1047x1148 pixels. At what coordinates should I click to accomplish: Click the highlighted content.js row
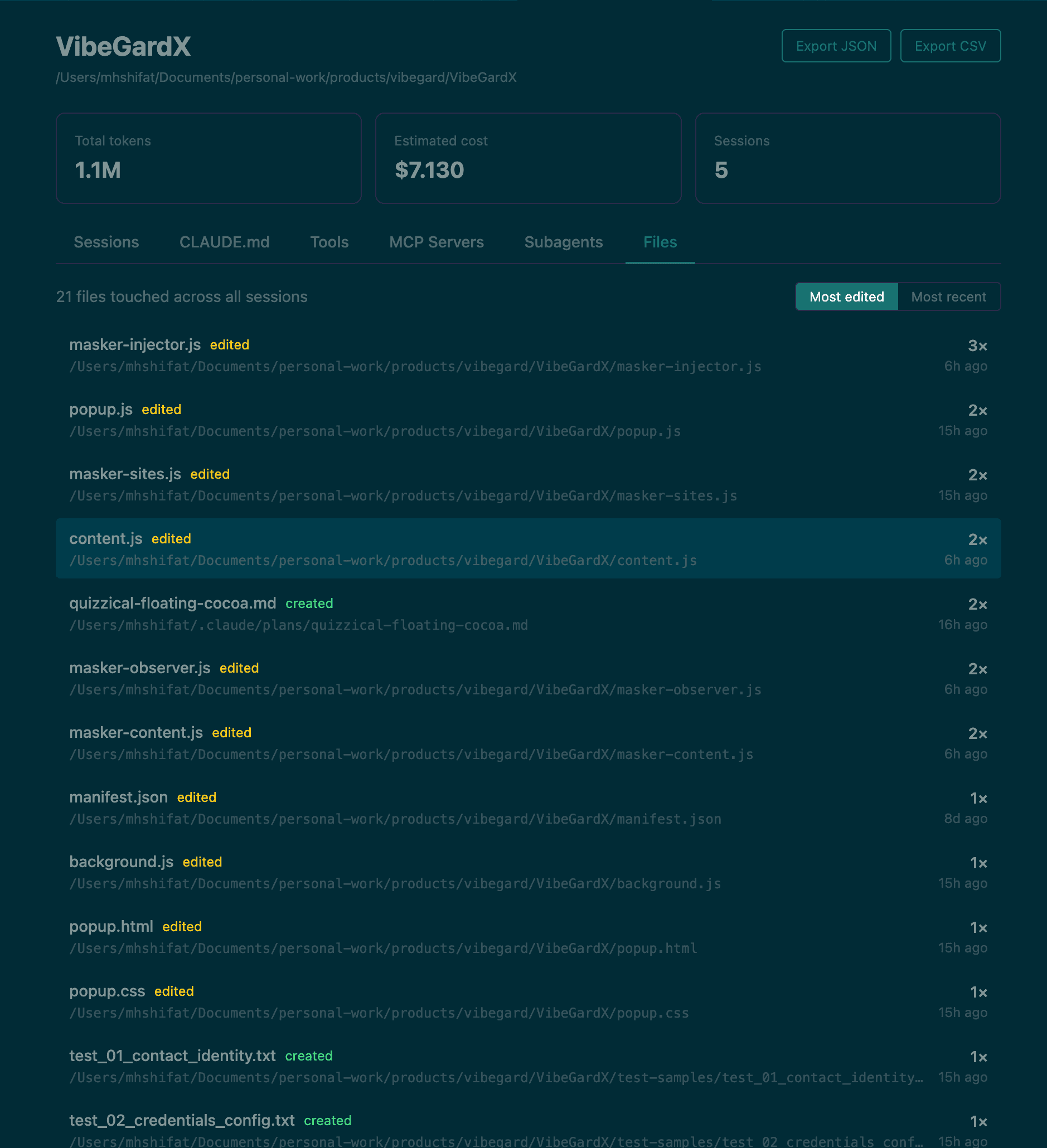(527, 549)
